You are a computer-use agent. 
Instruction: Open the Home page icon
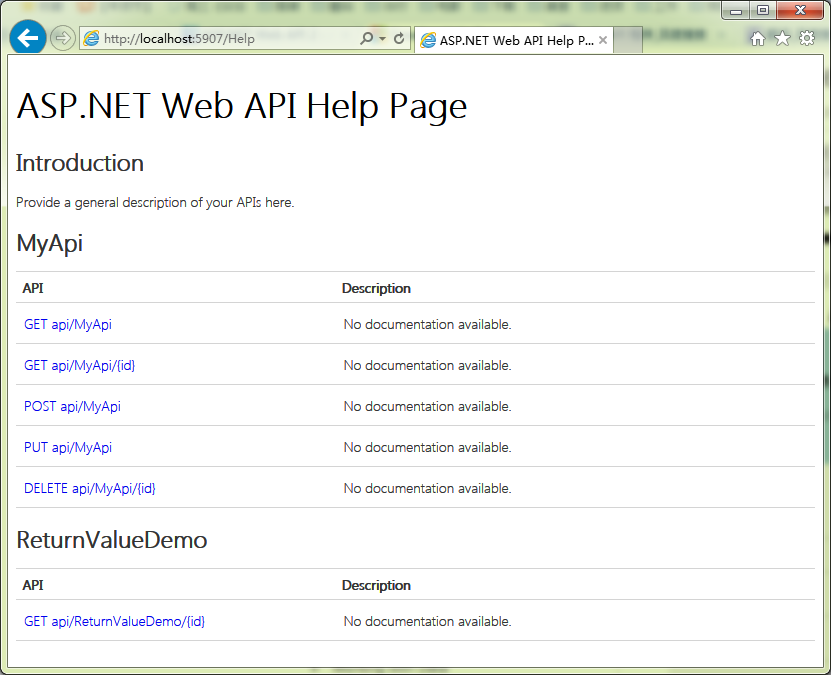758,39
